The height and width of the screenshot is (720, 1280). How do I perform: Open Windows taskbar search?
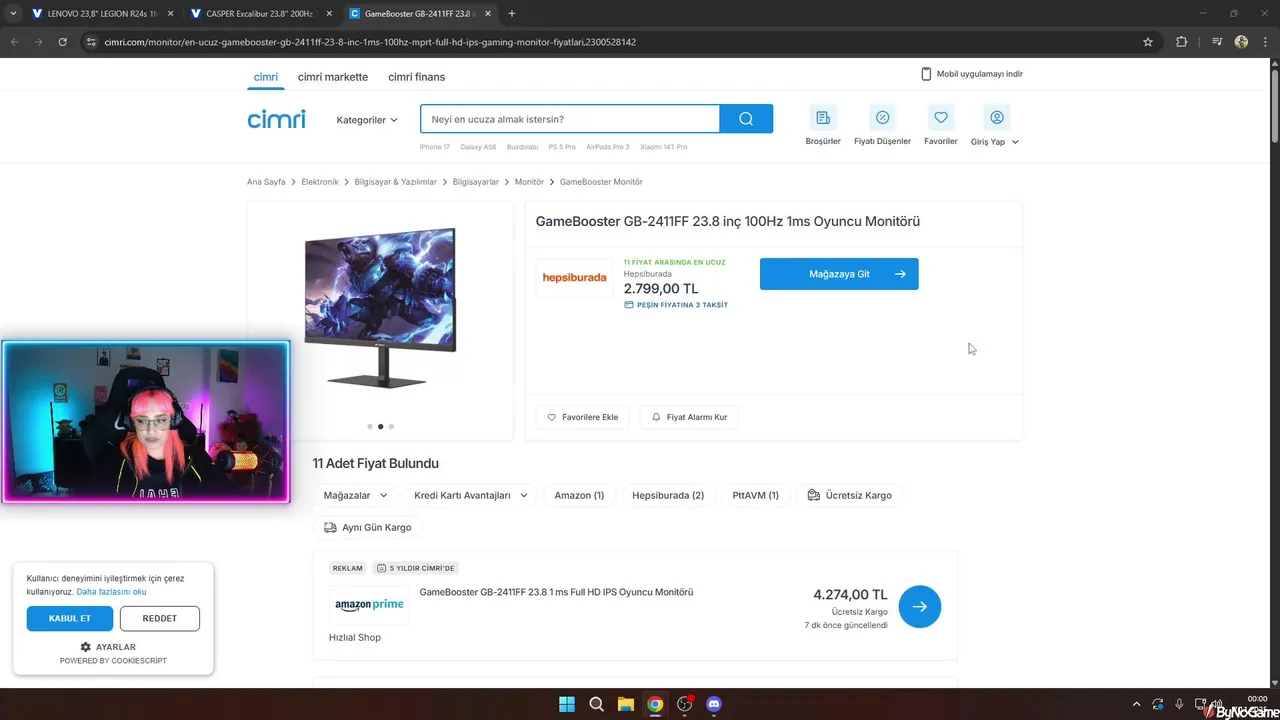[x=597, y=704]
